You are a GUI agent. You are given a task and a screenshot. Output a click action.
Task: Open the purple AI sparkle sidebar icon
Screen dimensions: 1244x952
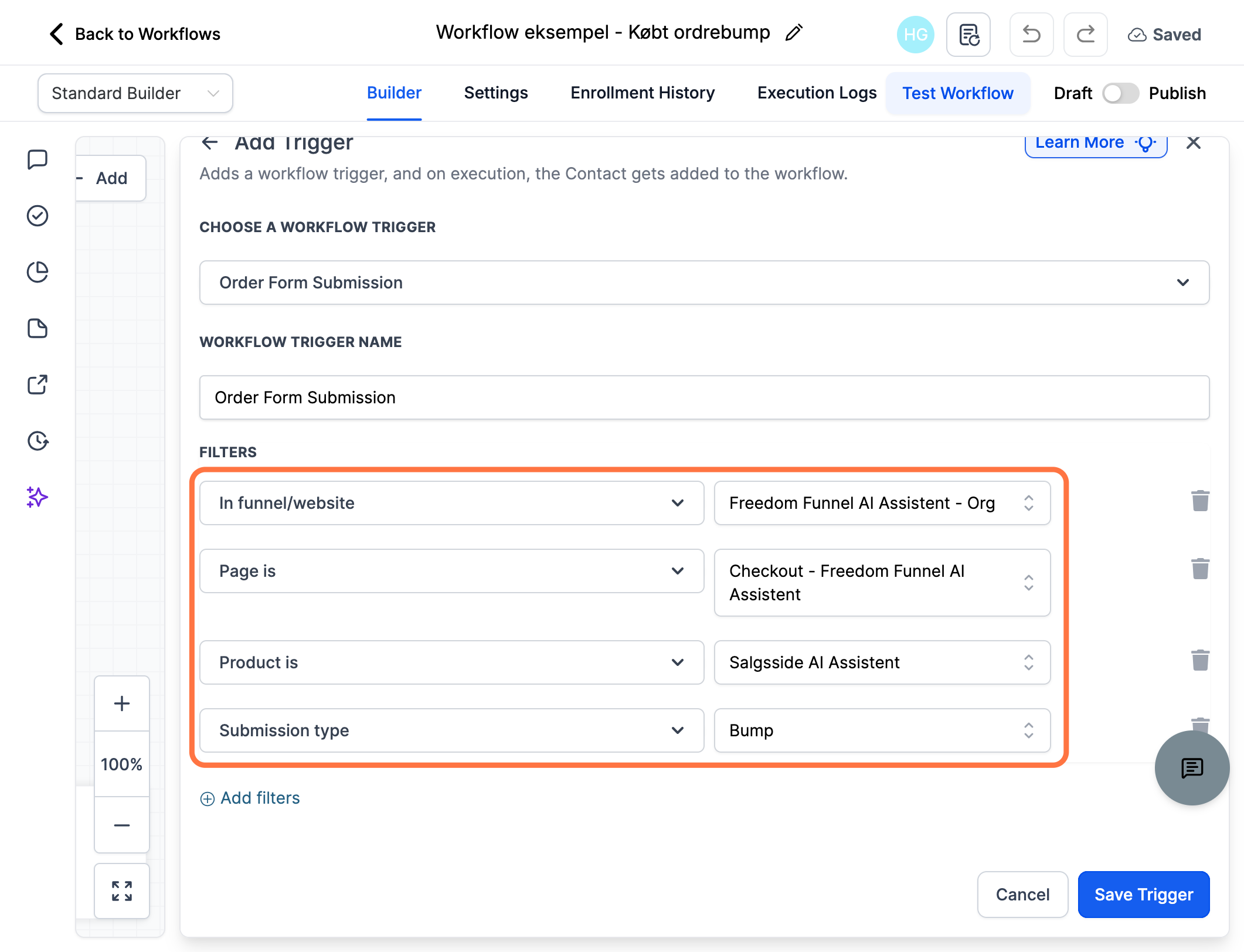click(38, 497)
